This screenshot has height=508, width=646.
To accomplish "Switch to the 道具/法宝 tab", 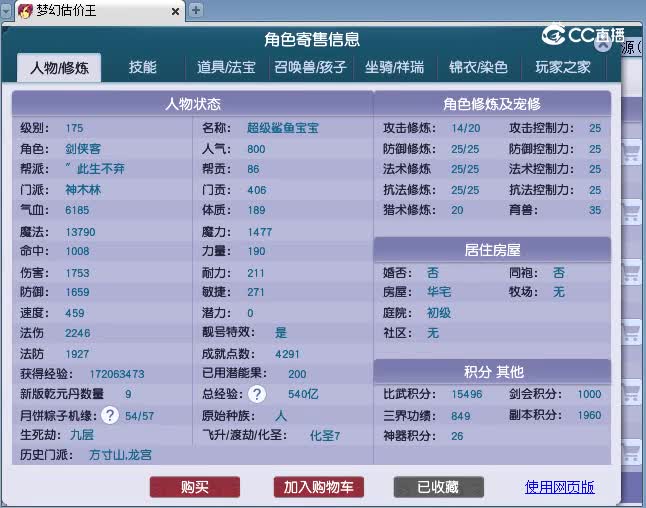I will [x=226, y=67].
